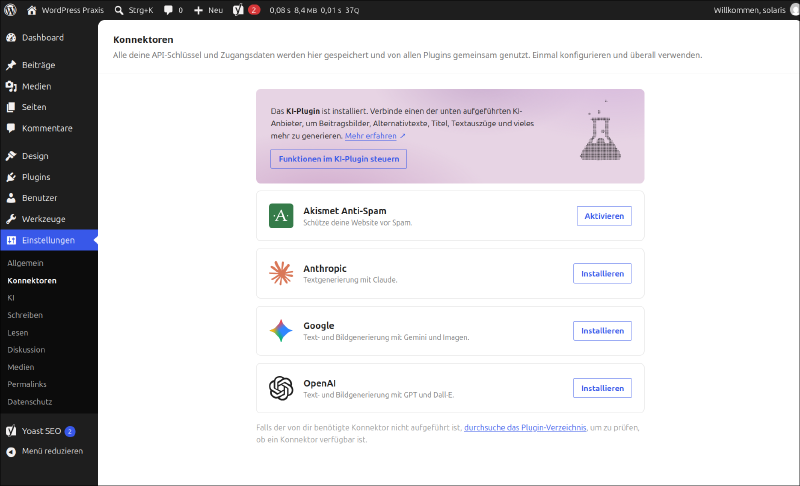This screenshot has height=486, width=800.
Task: Activate Akismet Anti-Spam with Aktivieren
Action: coord(604,216)
